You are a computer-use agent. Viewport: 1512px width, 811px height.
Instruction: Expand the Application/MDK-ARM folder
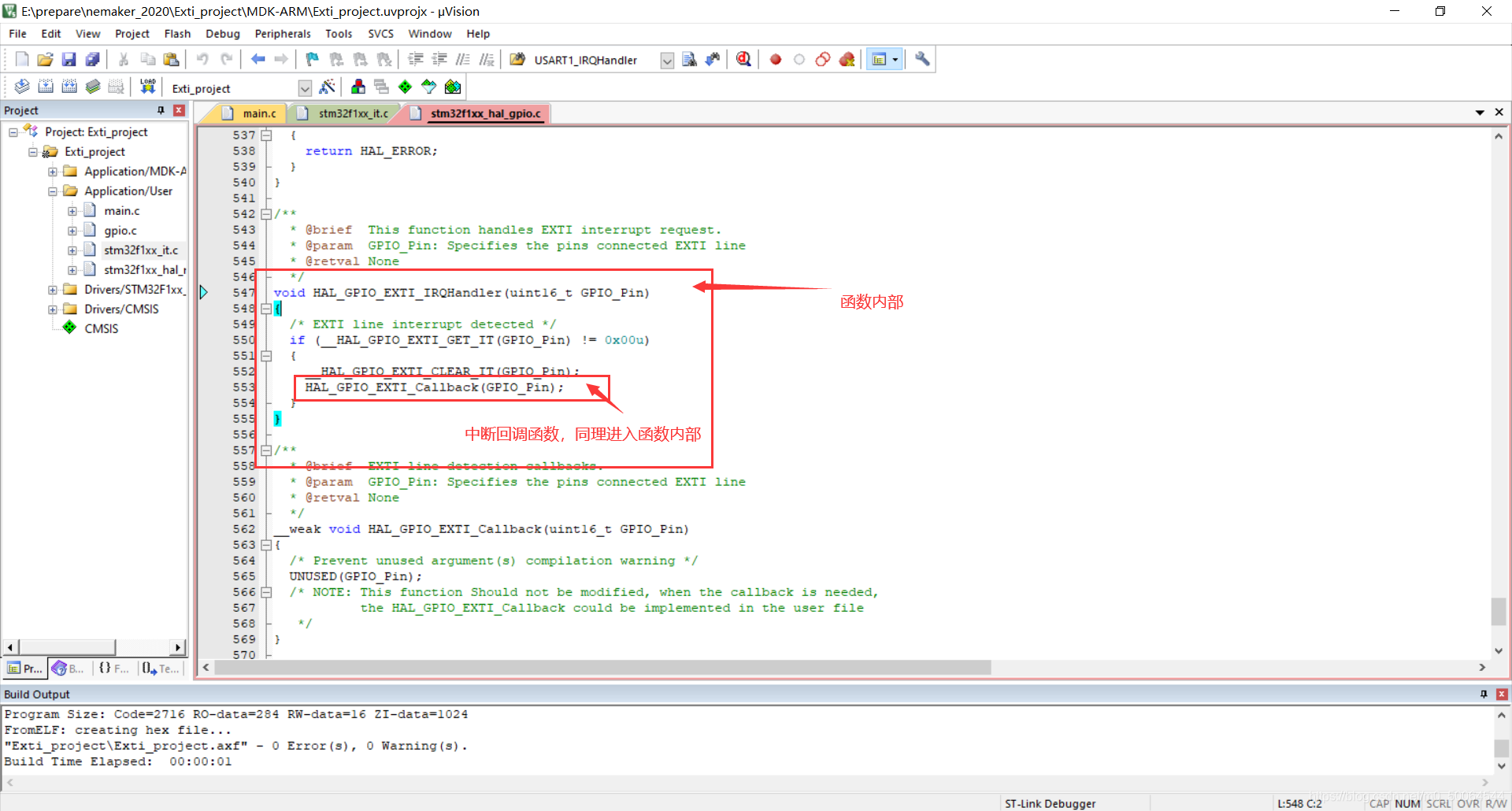[x=53, y=172]
